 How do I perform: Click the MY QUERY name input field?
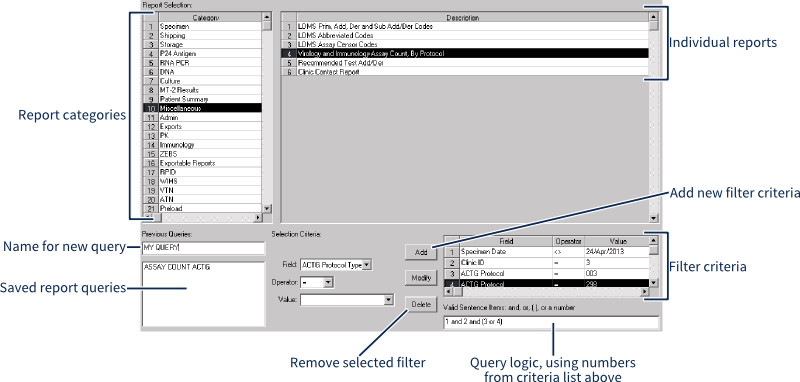coord(204,248)
